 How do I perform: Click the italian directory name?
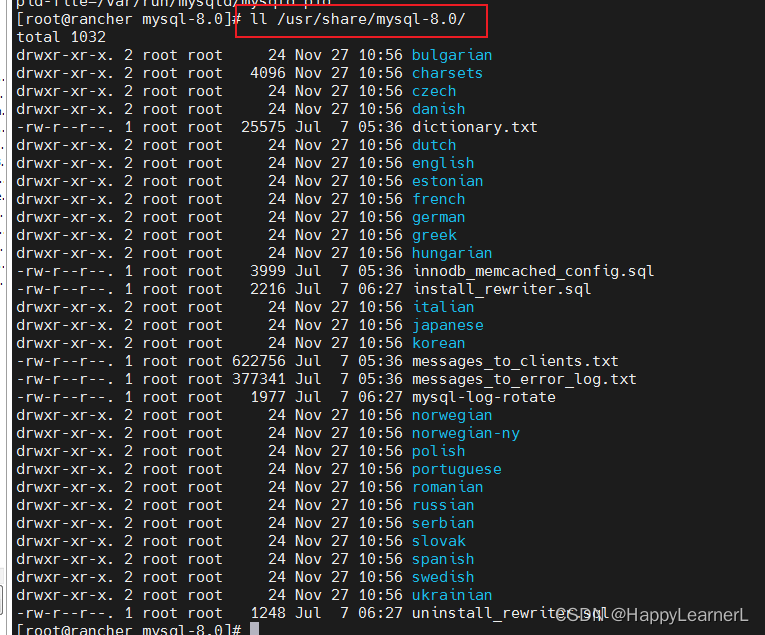point(443,307)
